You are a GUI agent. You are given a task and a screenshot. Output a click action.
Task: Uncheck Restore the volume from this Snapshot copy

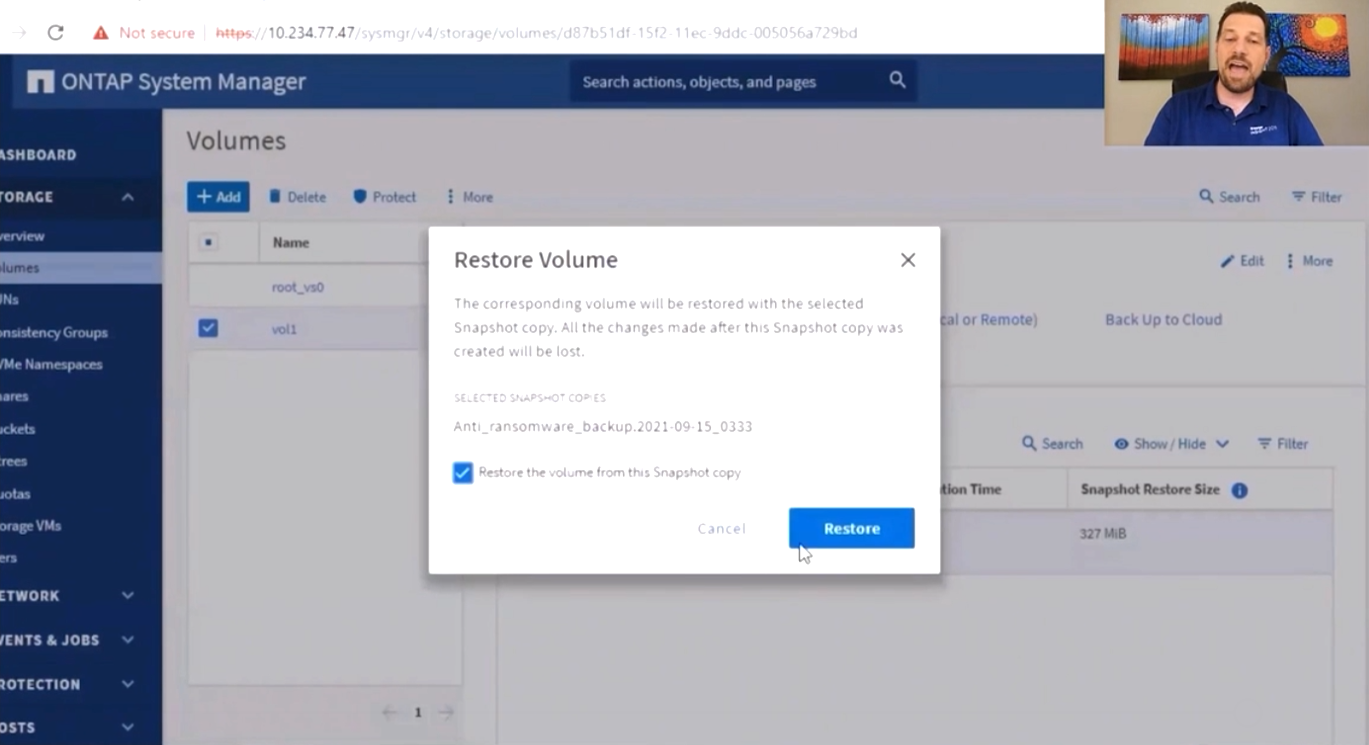(x=462, y=473)
